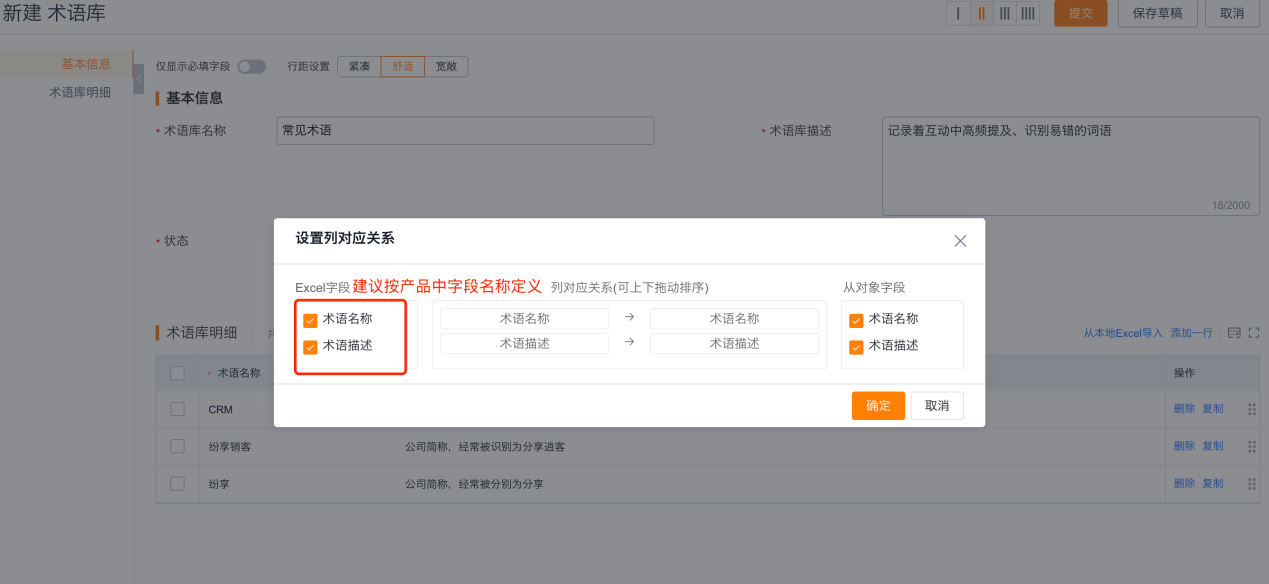Switch to single-column layout icon
The image size is (1269, 584).
(958, 13)
